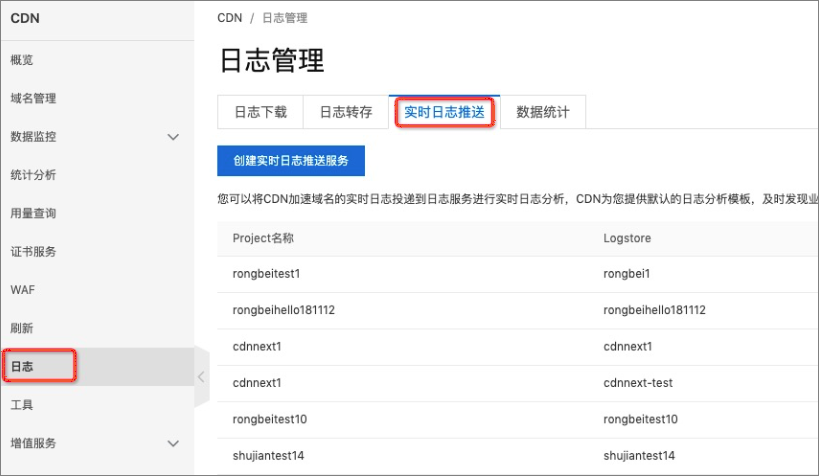Viewport: 819px width, 476px height.
Task: Click the 创建实时日志推送服务 button
Action: click(291, 160)
